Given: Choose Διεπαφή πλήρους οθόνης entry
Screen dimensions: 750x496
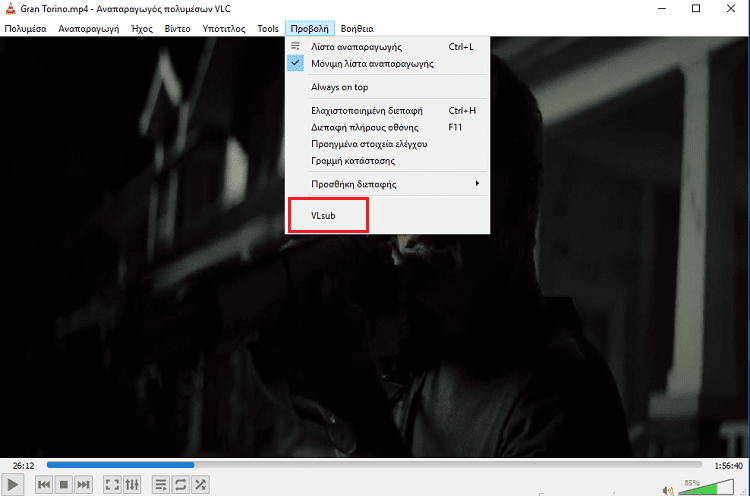Looking at the screenshot, I should (387, 127).
